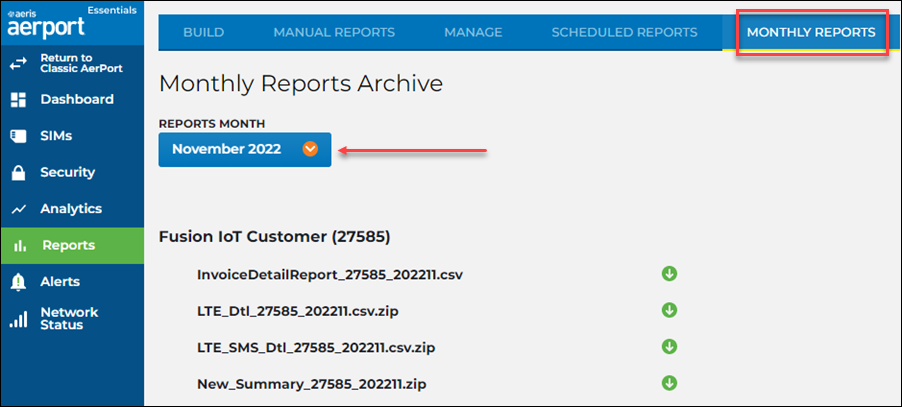Open the Manage tab
This screenshot has height=407, width=902.
[473, 33]
